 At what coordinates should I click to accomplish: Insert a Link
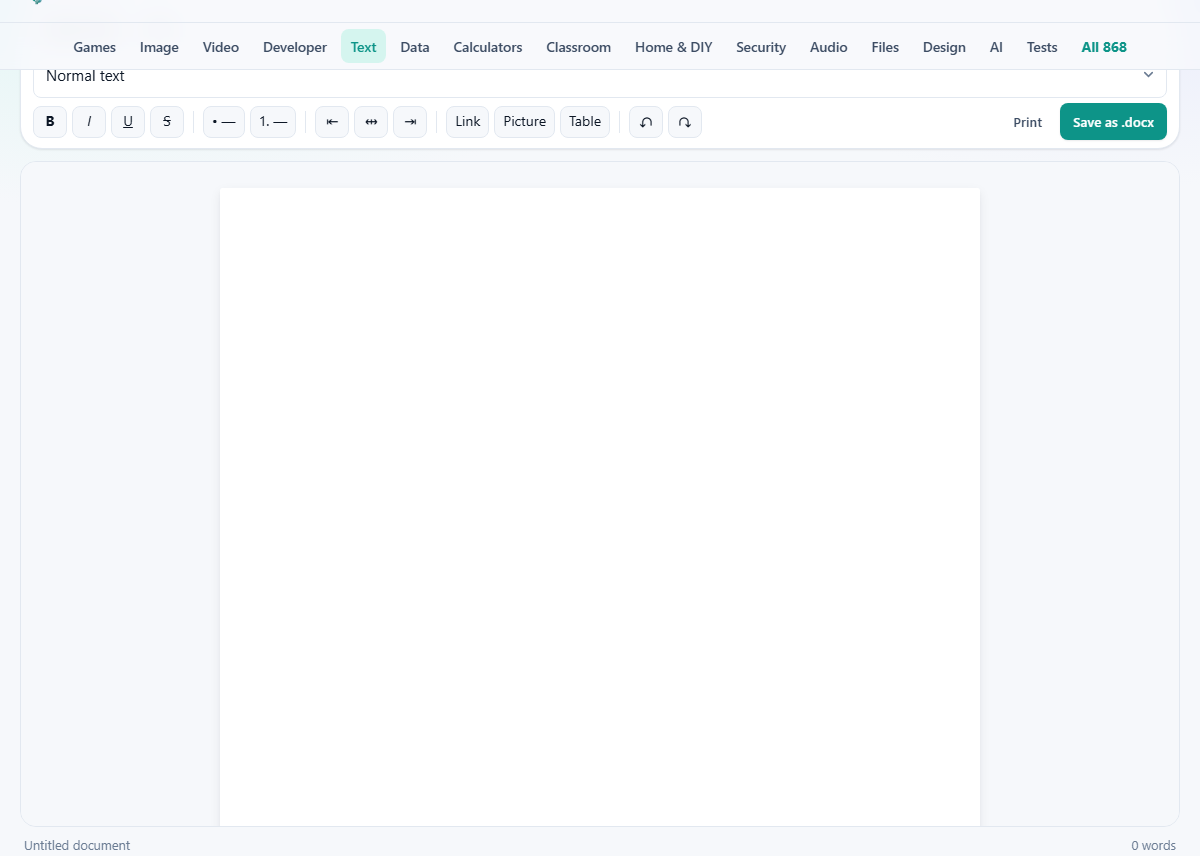tap(468, 122)
